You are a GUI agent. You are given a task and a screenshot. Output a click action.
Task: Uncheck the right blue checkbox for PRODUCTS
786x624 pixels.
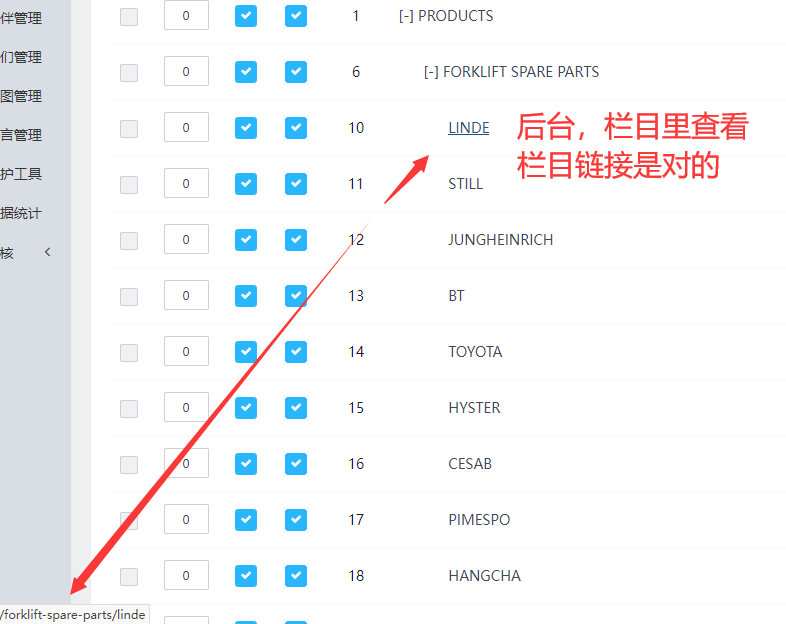[296, 16]
